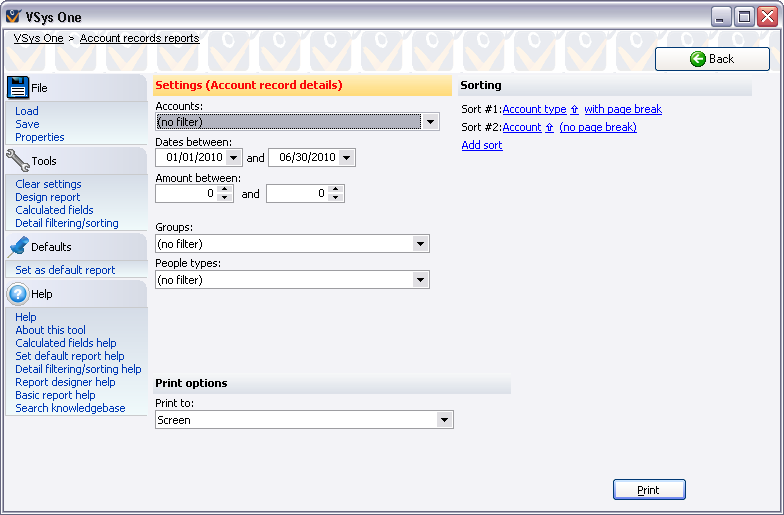Click the pushpin Defaults icon

point(18,246)
